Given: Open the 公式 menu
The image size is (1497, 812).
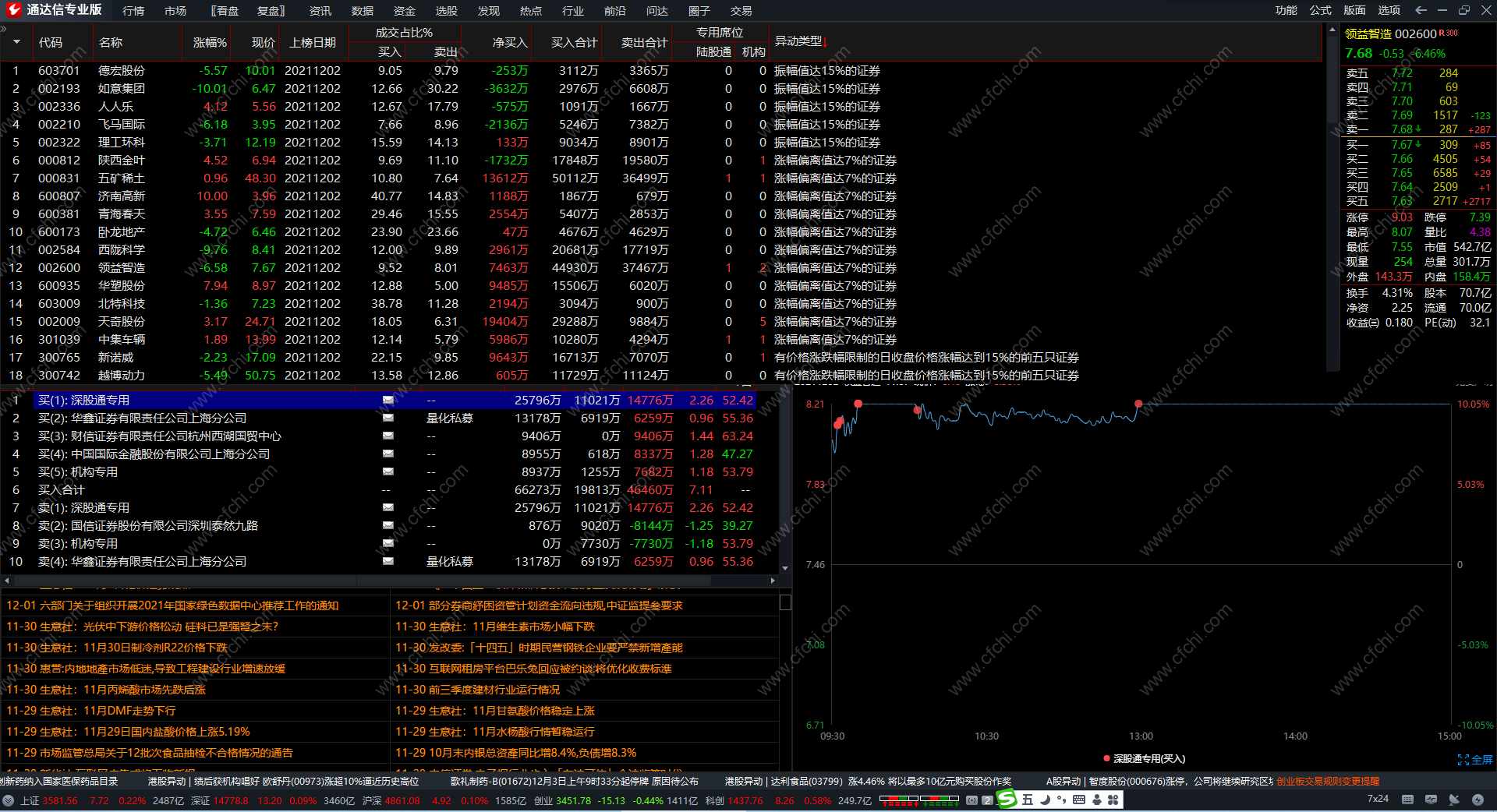Looking at the screenshot, I should (x=1321, y=10).
